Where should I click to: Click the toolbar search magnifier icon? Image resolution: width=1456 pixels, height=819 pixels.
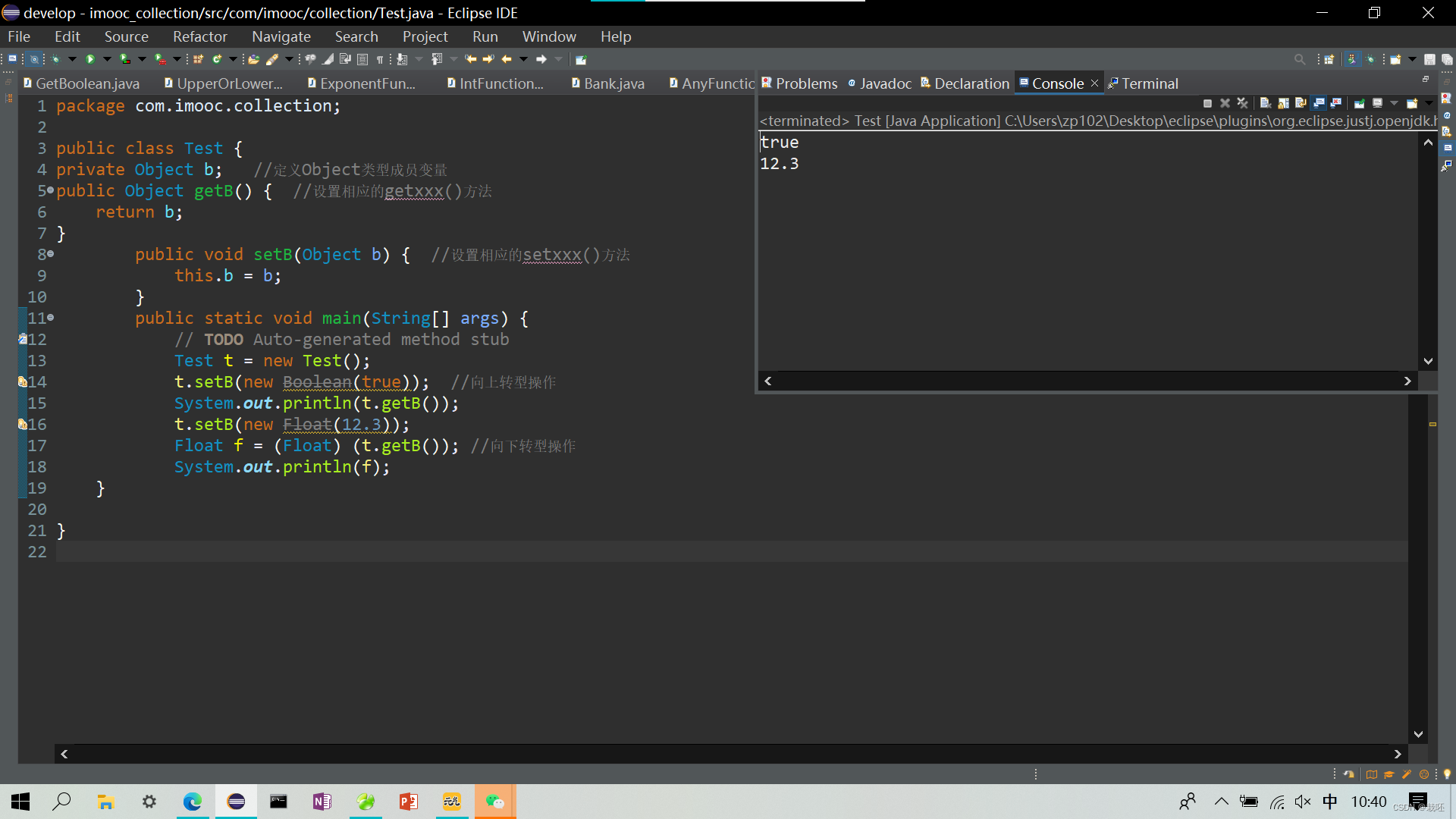click(1300, 59)
